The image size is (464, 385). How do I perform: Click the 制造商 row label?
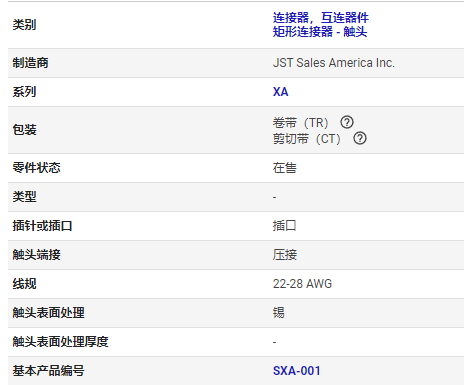pos(30,63)
